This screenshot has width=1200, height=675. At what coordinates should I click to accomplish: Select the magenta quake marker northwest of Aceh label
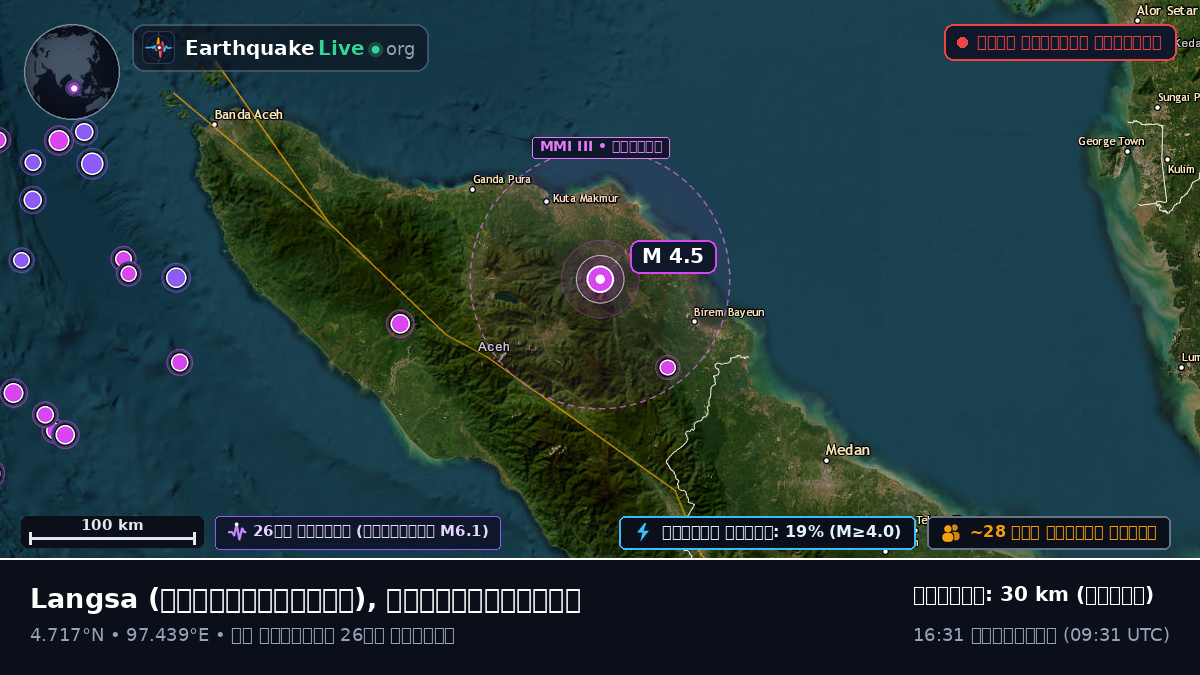[x=400, y=323]
